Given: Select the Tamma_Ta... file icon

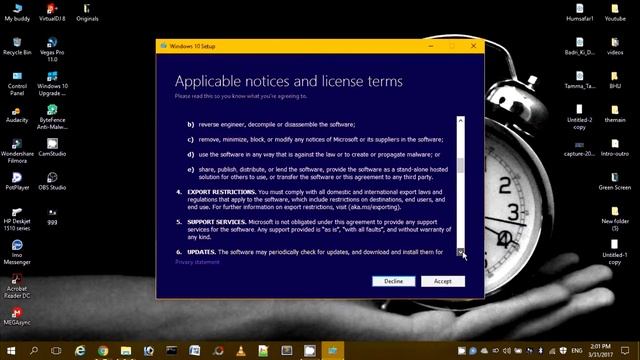Looking at the screenshot, I should pos(580,80).
